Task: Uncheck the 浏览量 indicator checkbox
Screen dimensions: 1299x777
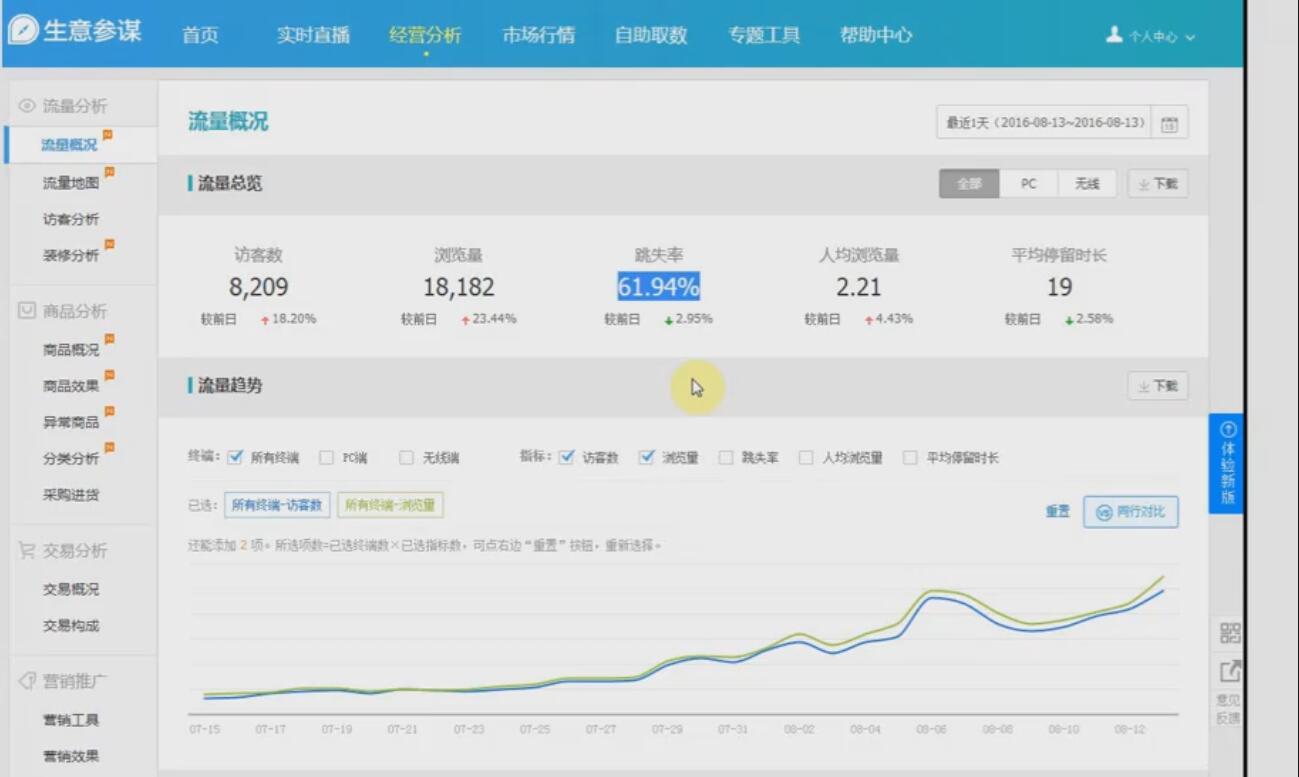Action: coord(647,457)
